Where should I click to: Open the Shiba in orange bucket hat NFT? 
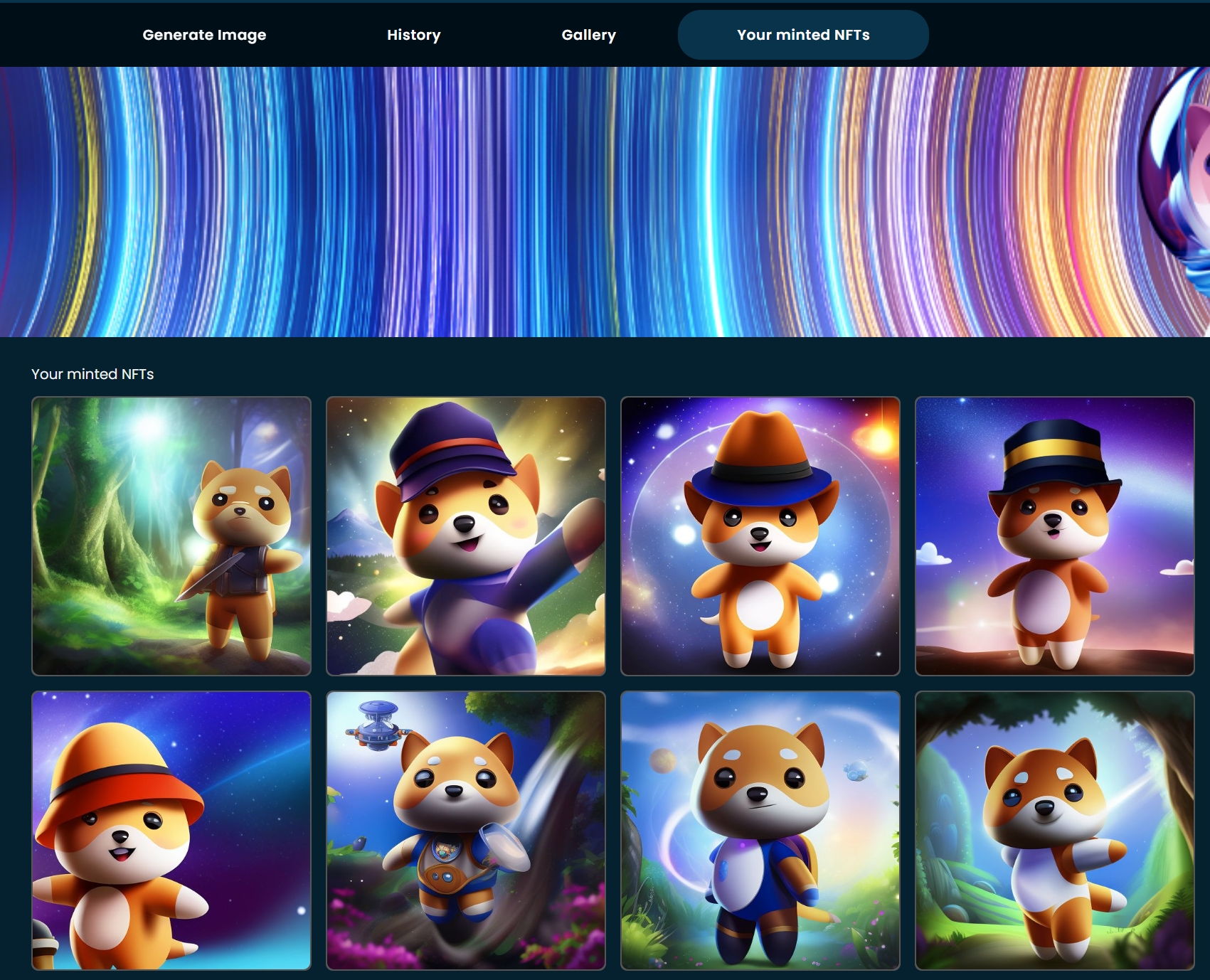tap(171, 830)
